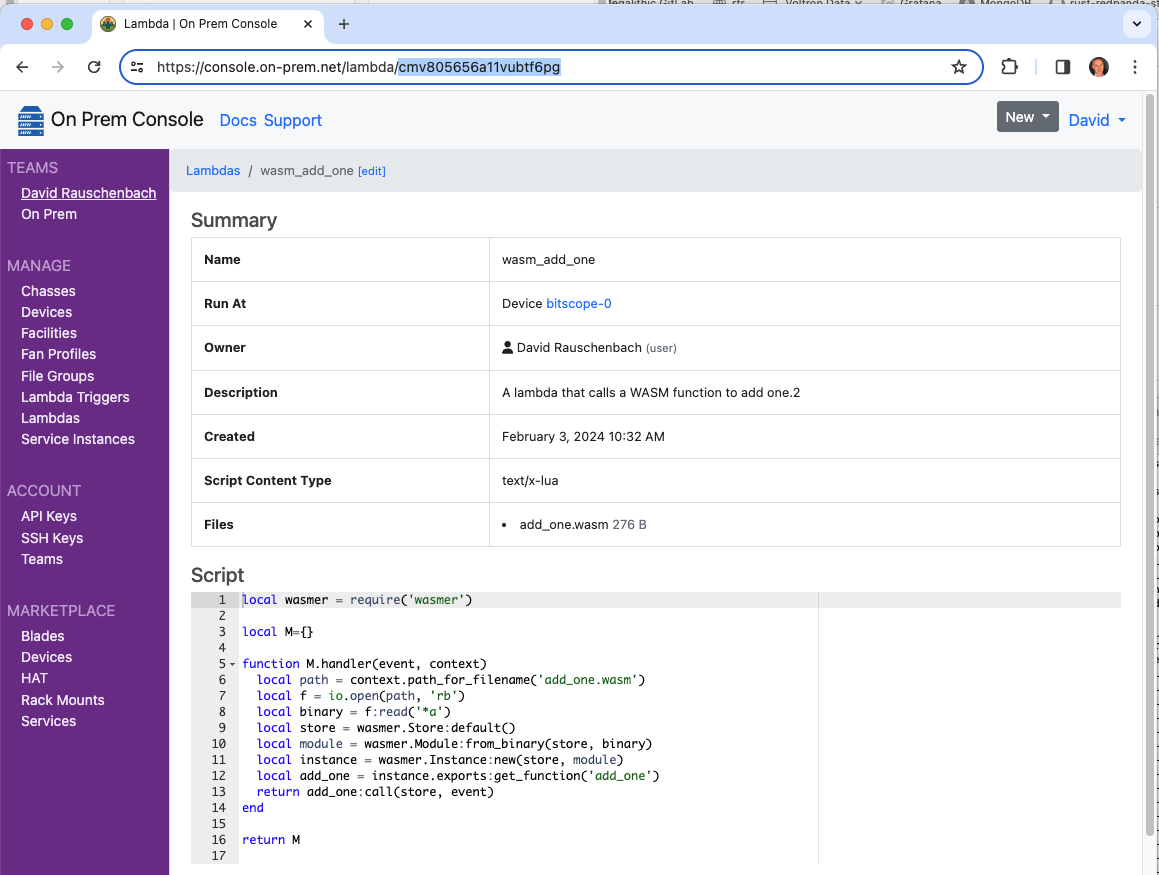Click script line 1 requiring wasmer
The image size is (1159, 875).
pos(357,600)
